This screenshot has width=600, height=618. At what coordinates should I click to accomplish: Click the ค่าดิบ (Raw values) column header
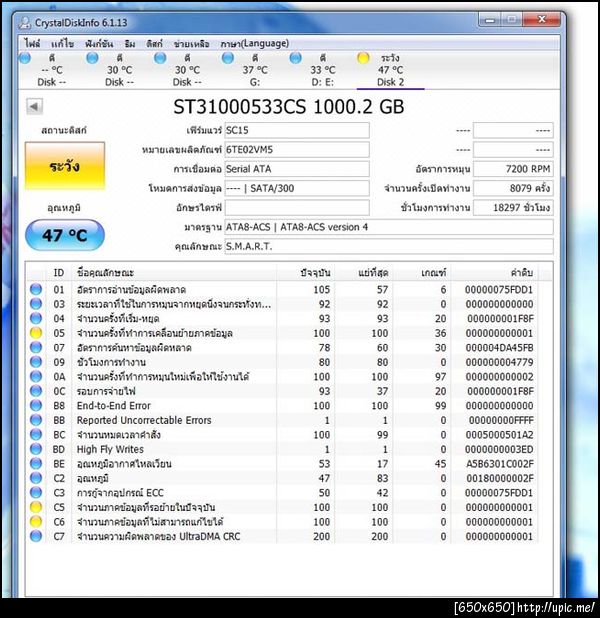495,272
